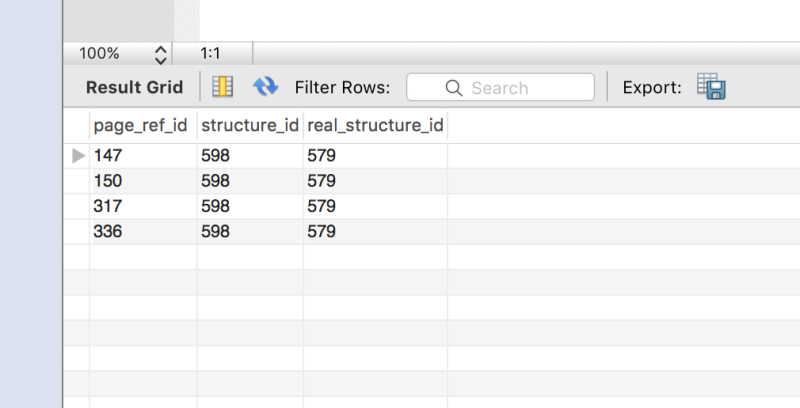Select cell with page_ref_id 150
Viewport: 800px width, 408px height.
[x=143, y=181]
